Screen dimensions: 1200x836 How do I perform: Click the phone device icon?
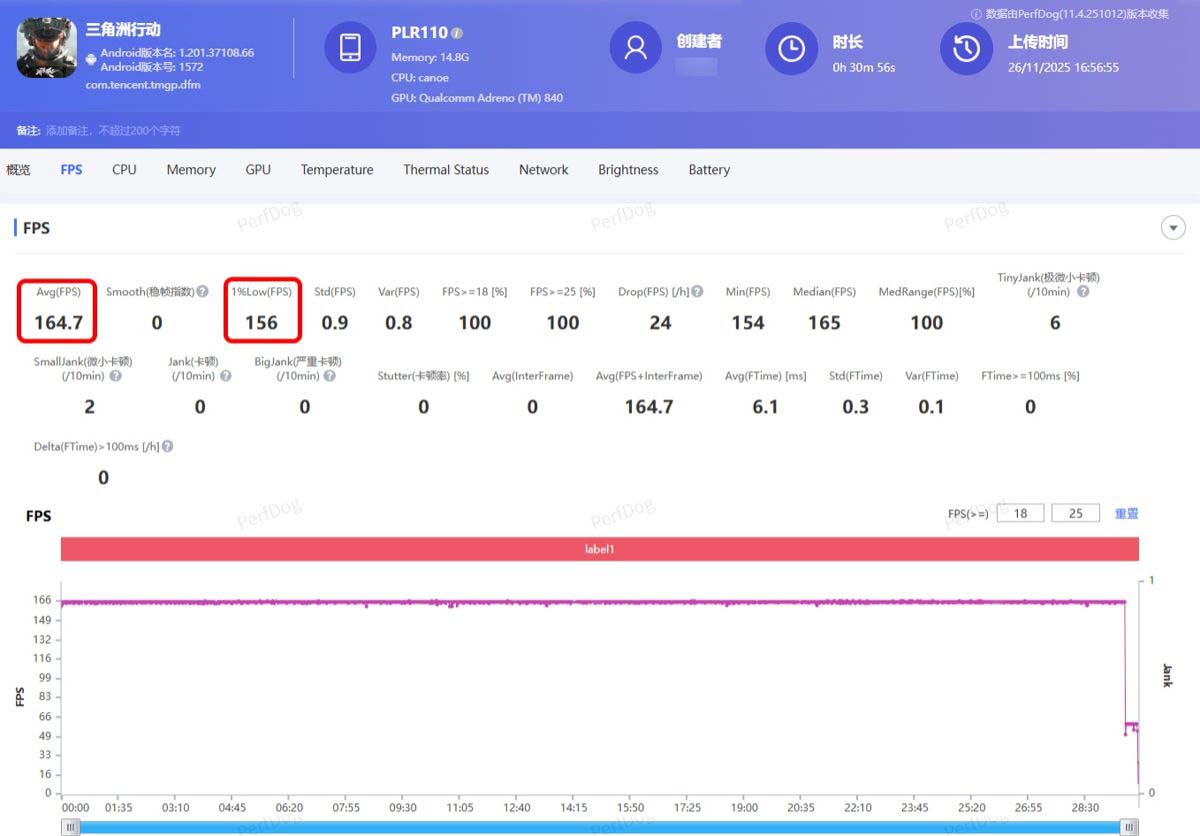(350, 47)
